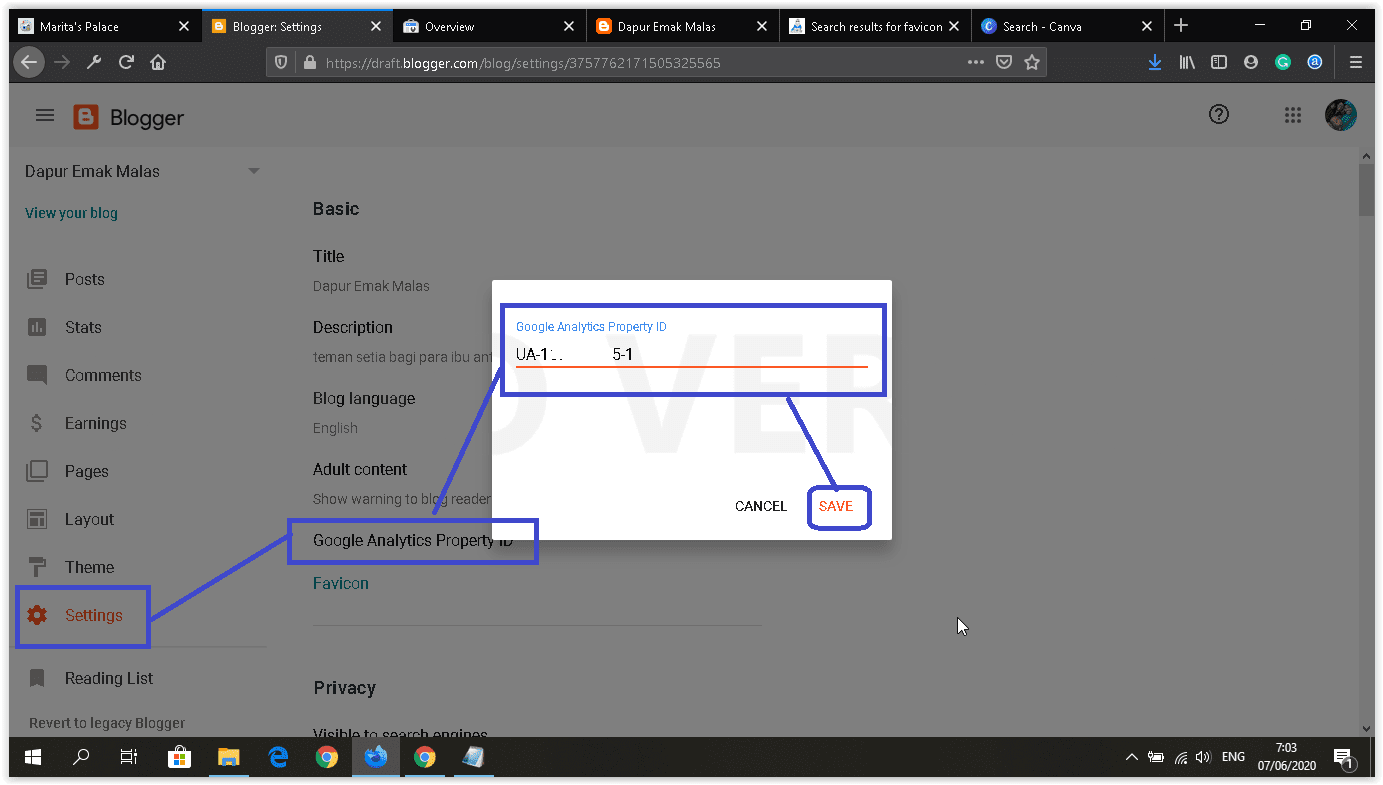Open tracking protection shield icon
Image resolution: width=1383 pixels, height=785 pixels.
pos(281,62)
